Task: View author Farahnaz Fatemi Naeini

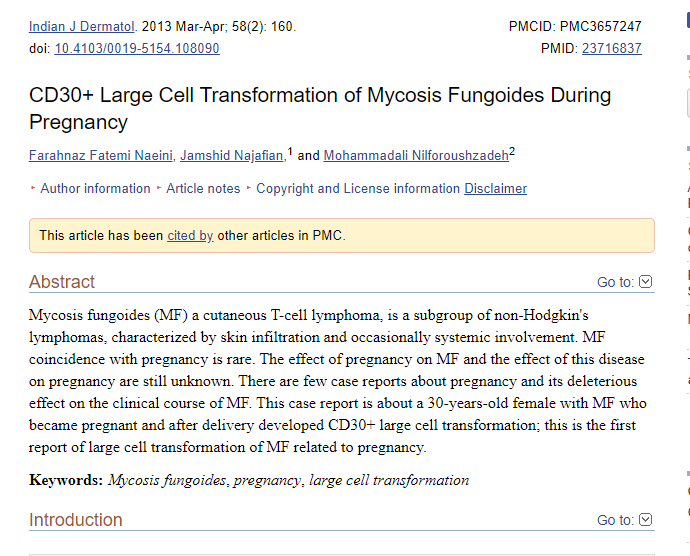Action: [101, 155]
